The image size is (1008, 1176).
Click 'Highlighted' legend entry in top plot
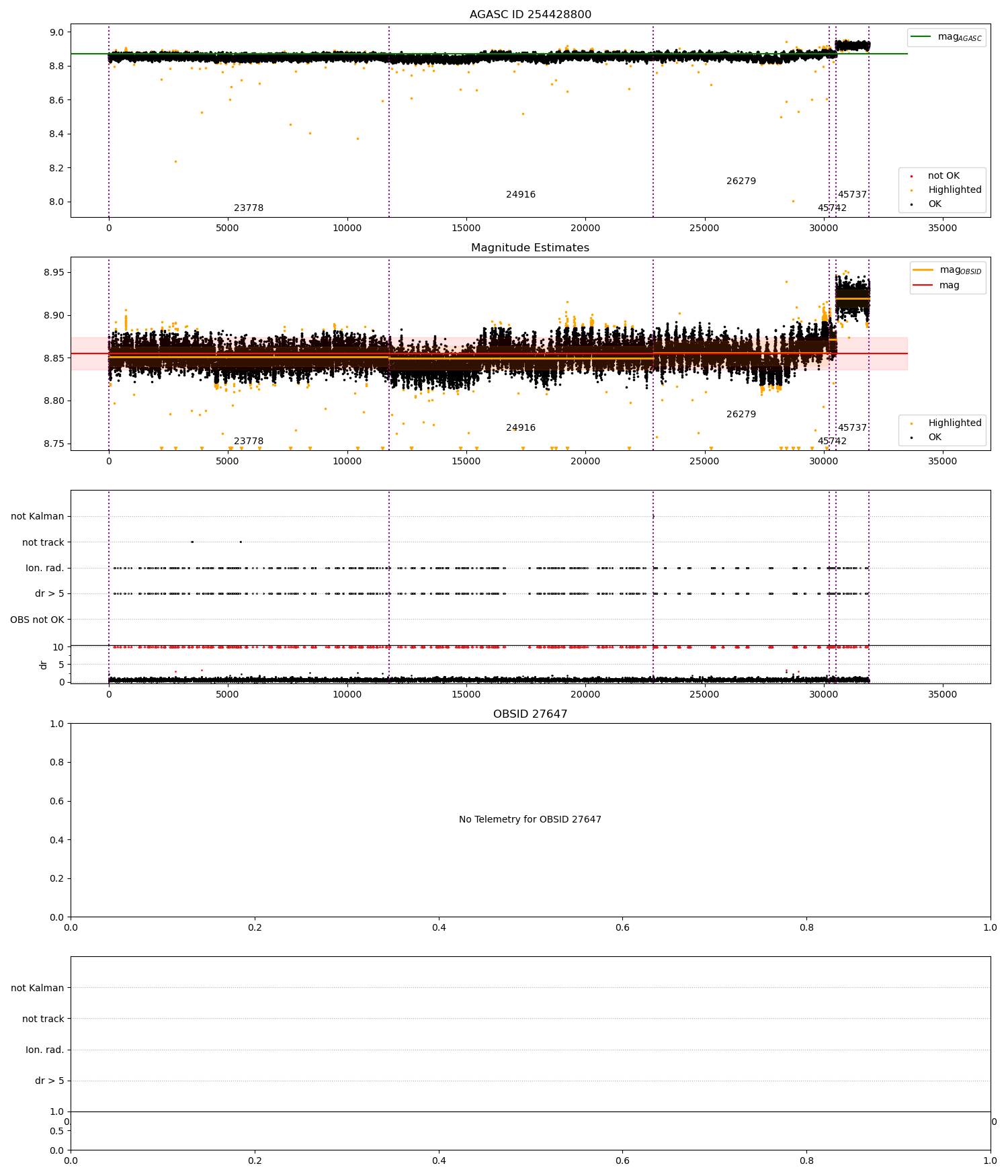click(x=946, y=190)
